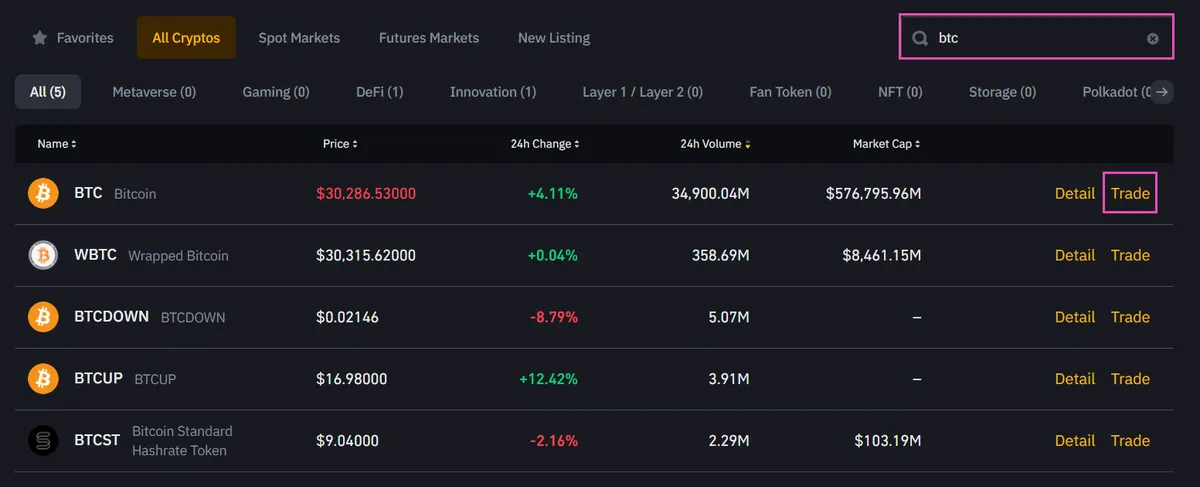Viewport: 1200px width, 487px height.
Task: Switch to Futures Markets tab
Action: pos(429,38)
